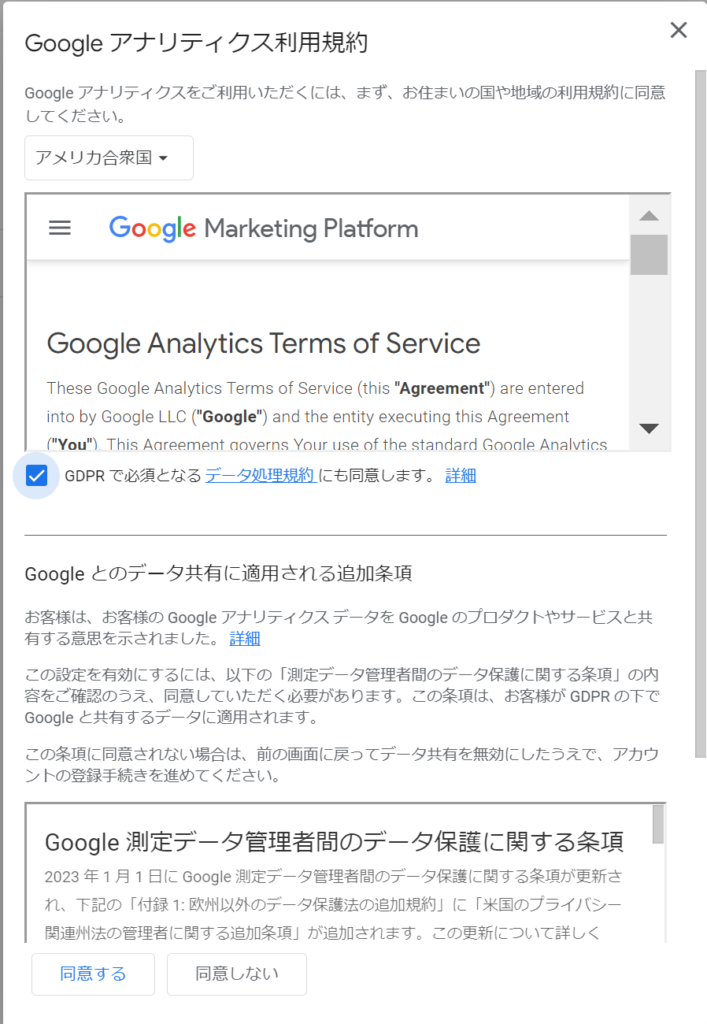Click the データ保護条項 box scrollbar thumb
Screen dimensions: 707x1024
pos(658,824)
